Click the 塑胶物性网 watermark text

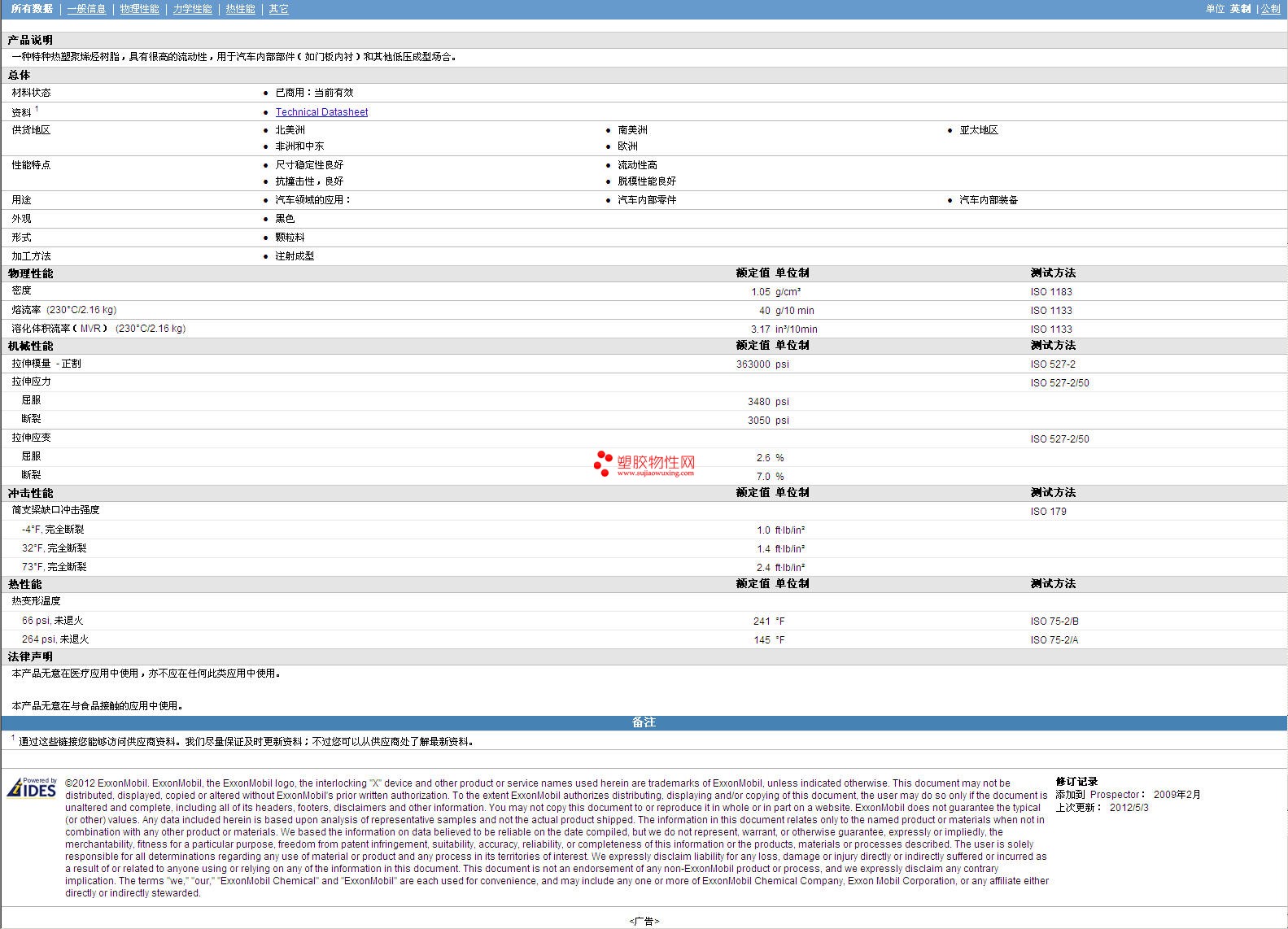(x=656, y=462)
